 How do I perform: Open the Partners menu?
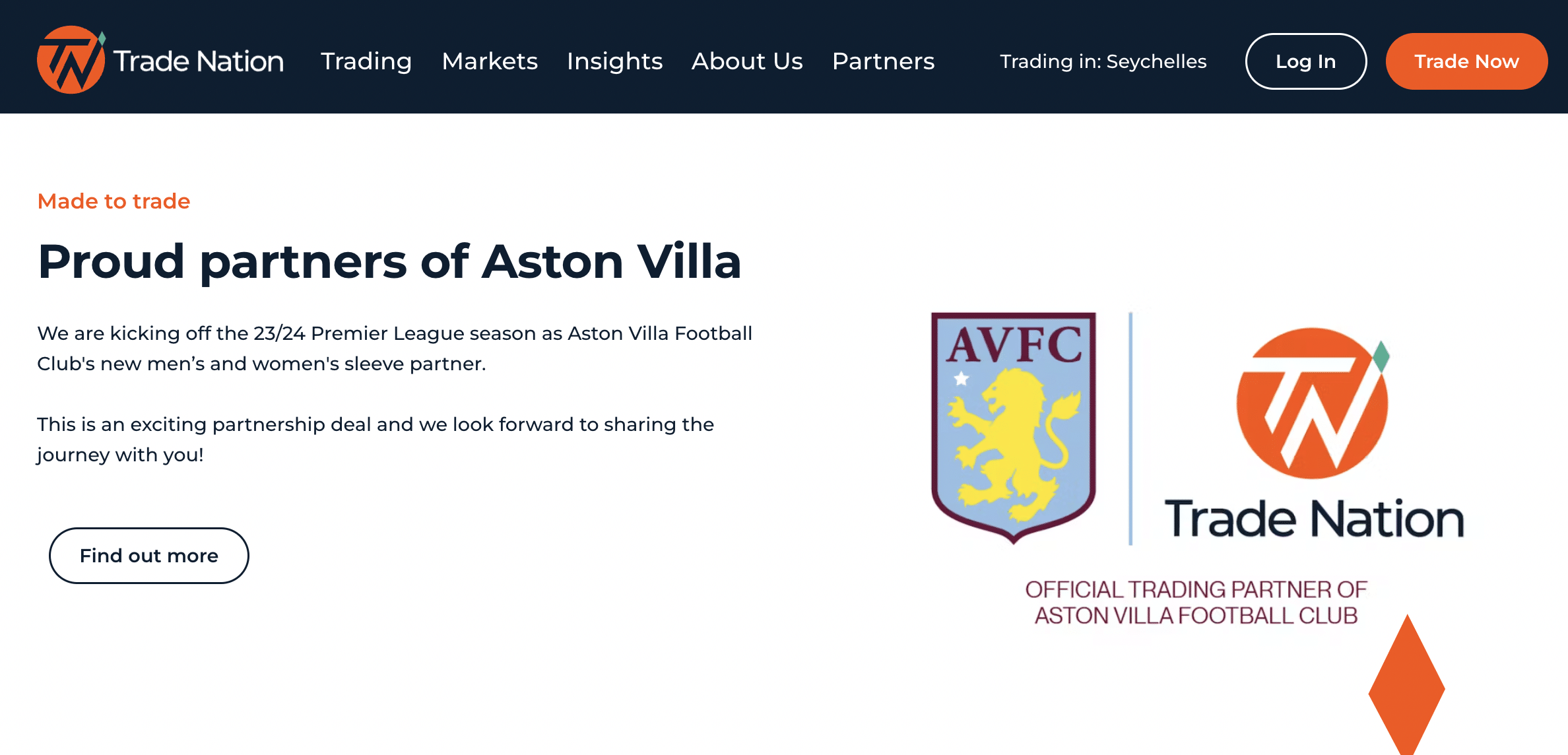click(x=884, y=61)
